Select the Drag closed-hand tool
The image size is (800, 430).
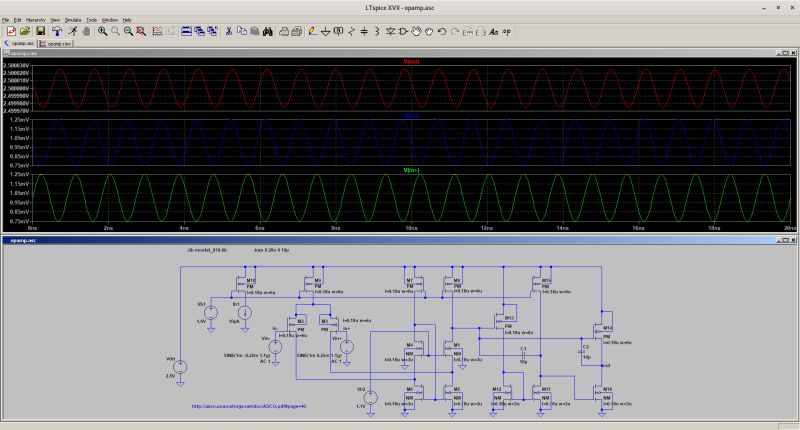[x=429, y=32]
